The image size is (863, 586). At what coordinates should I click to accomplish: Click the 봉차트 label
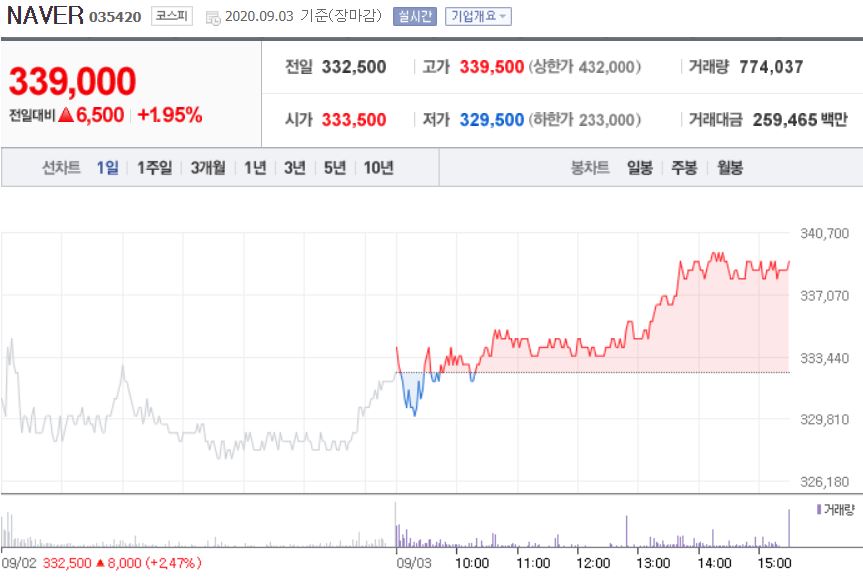pos(590,167)
